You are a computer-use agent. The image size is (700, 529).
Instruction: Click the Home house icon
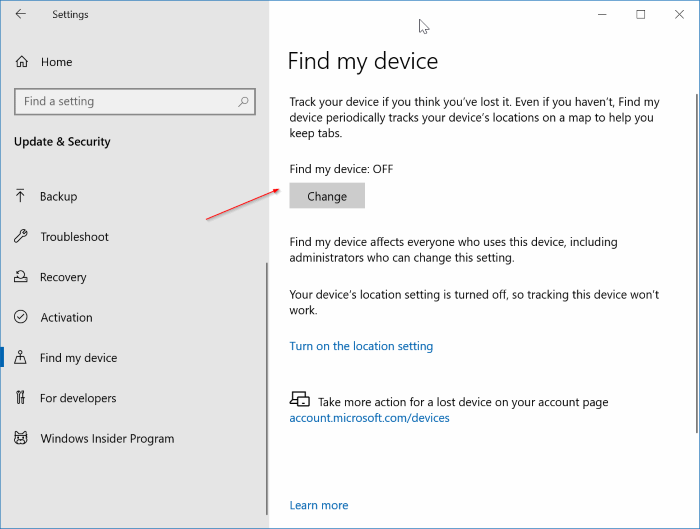point(21,62)
